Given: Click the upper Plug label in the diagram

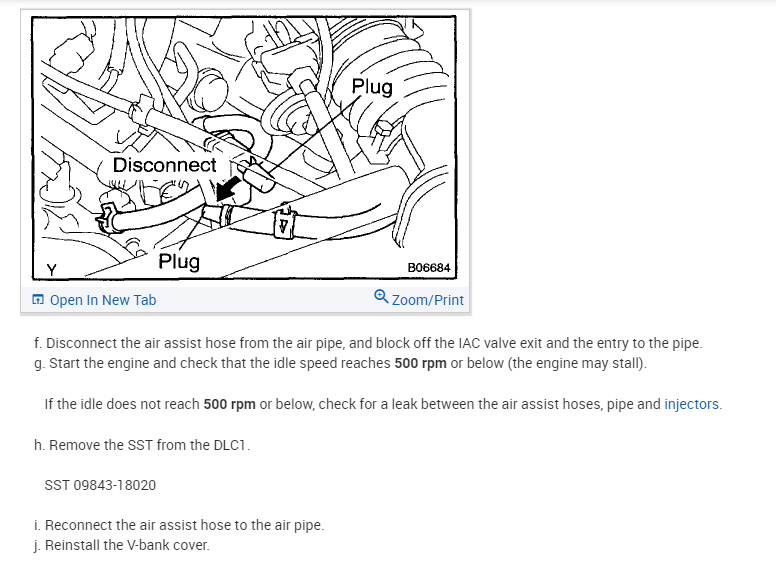Looking at the screenshot, I should click(x=372, y=87).
